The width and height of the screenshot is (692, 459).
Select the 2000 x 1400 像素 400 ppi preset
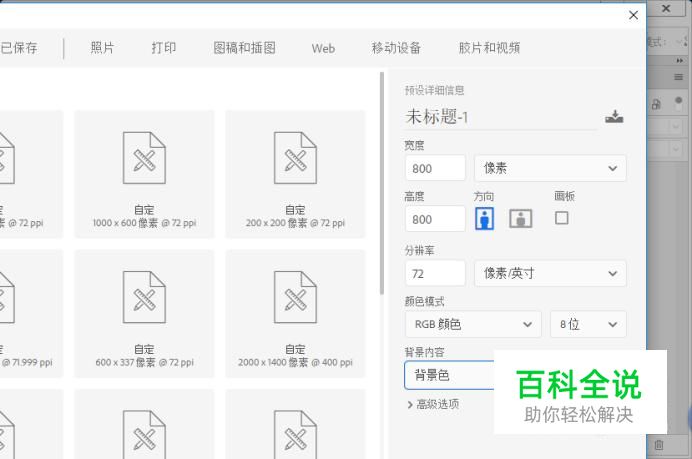[295, 314]
